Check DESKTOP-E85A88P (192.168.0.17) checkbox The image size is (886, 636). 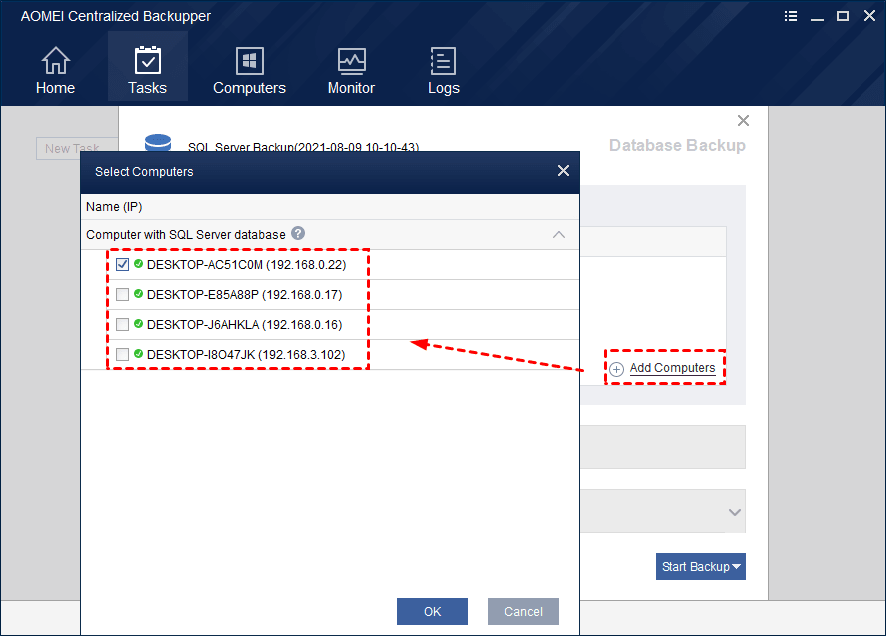pyautogui.click(x=123, y=294)
